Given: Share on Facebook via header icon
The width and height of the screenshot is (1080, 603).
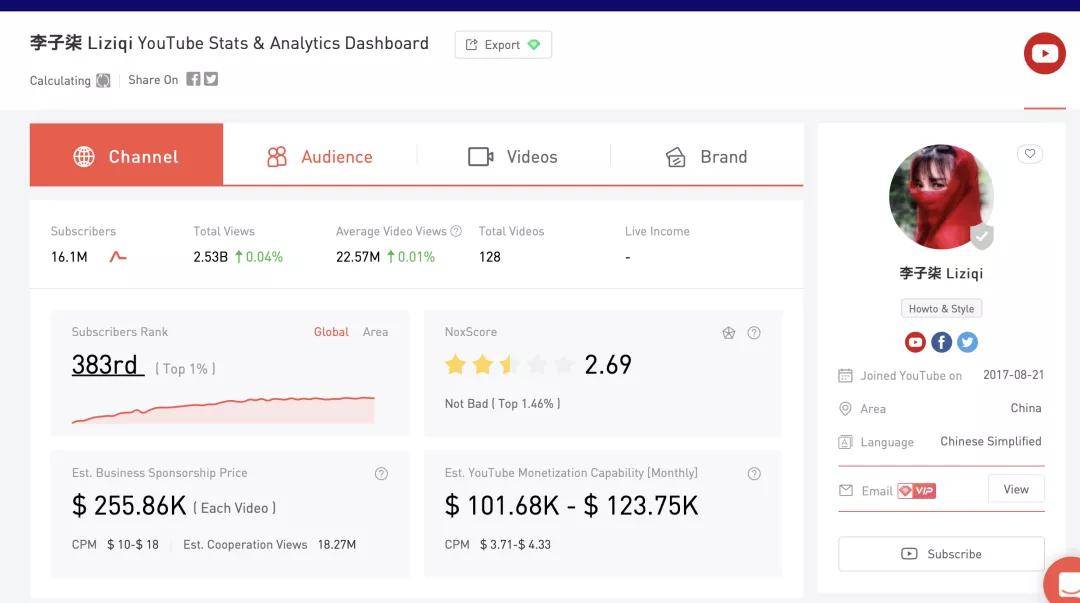Looking at the screenshot, I should (x=193, y=79).
